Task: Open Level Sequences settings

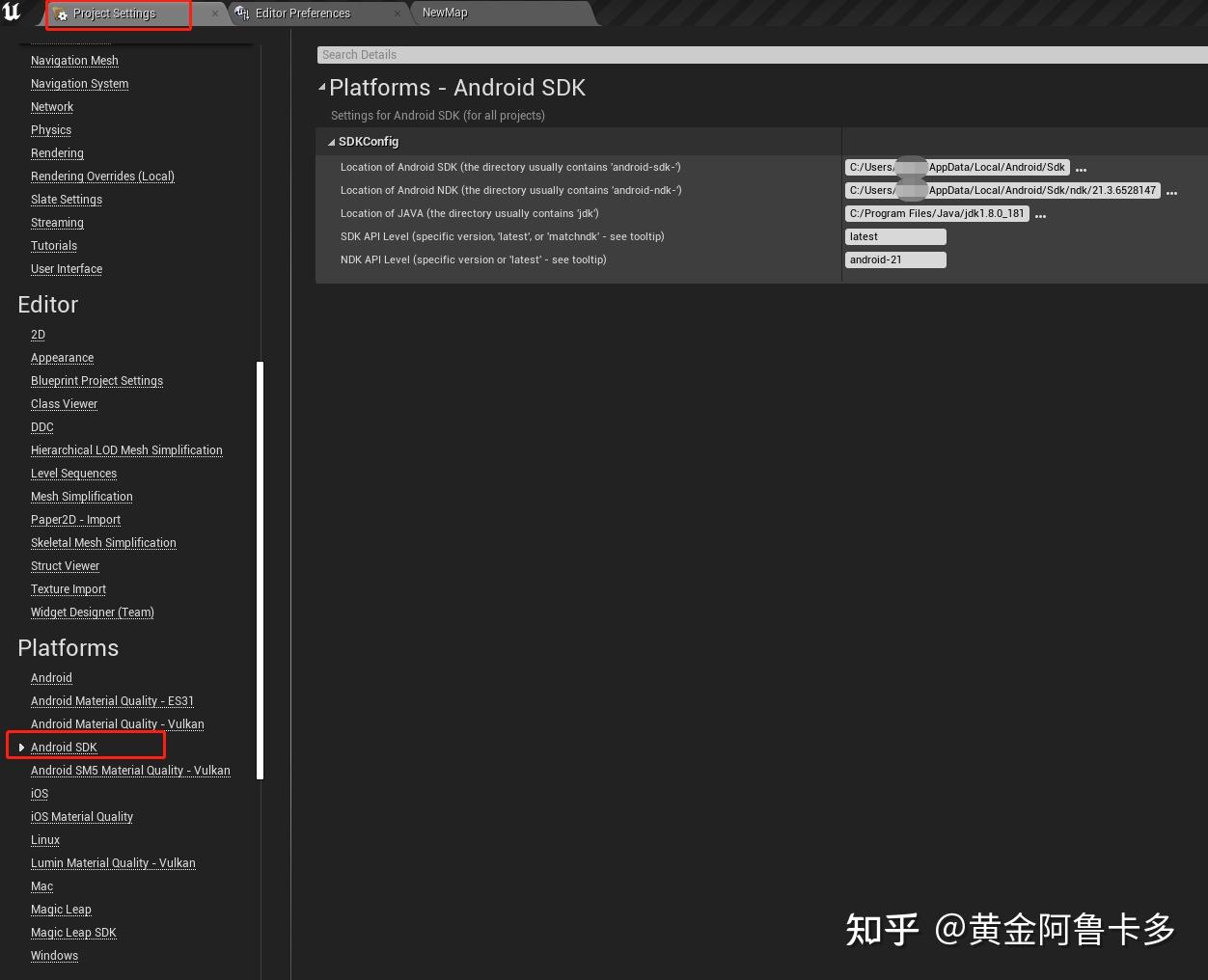Action: (73, 474)
